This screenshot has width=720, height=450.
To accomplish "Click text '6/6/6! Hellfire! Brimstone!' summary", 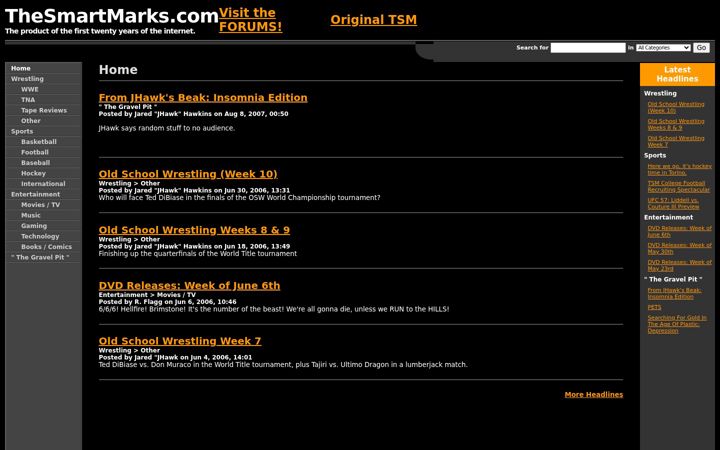I will point(274,309).
